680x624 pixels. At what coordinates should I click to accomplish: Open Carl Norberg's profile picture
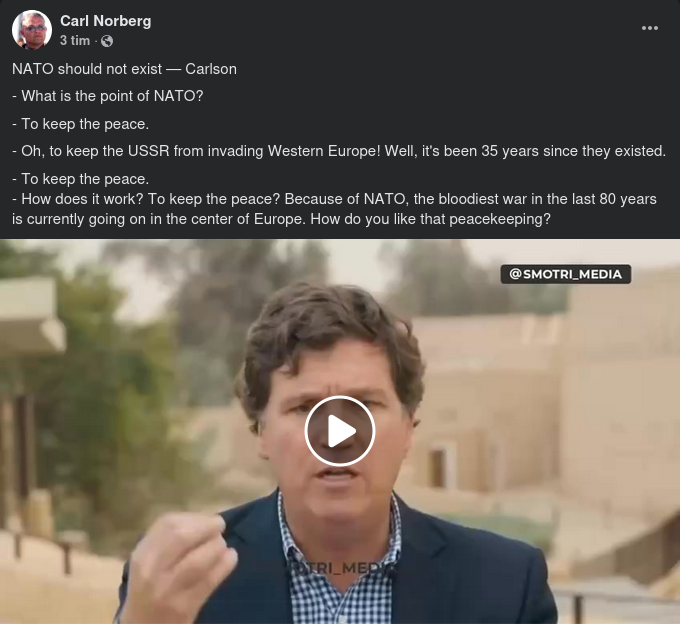tap(32, 29)
